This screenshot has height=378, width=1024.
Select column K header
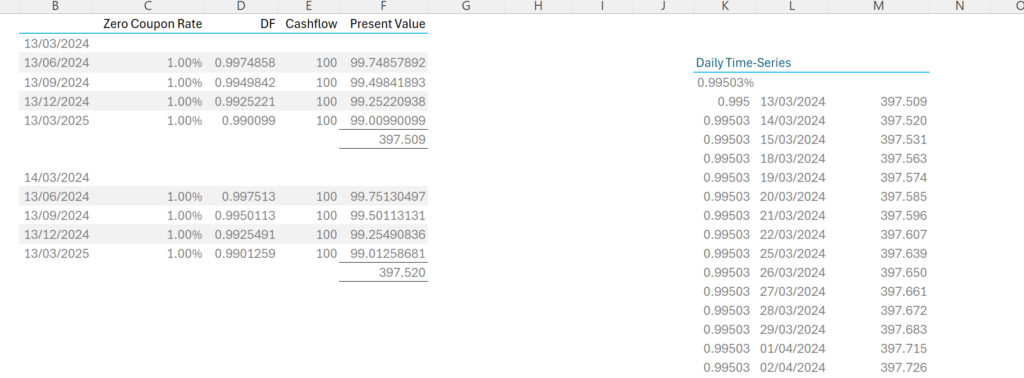[726, 6]
